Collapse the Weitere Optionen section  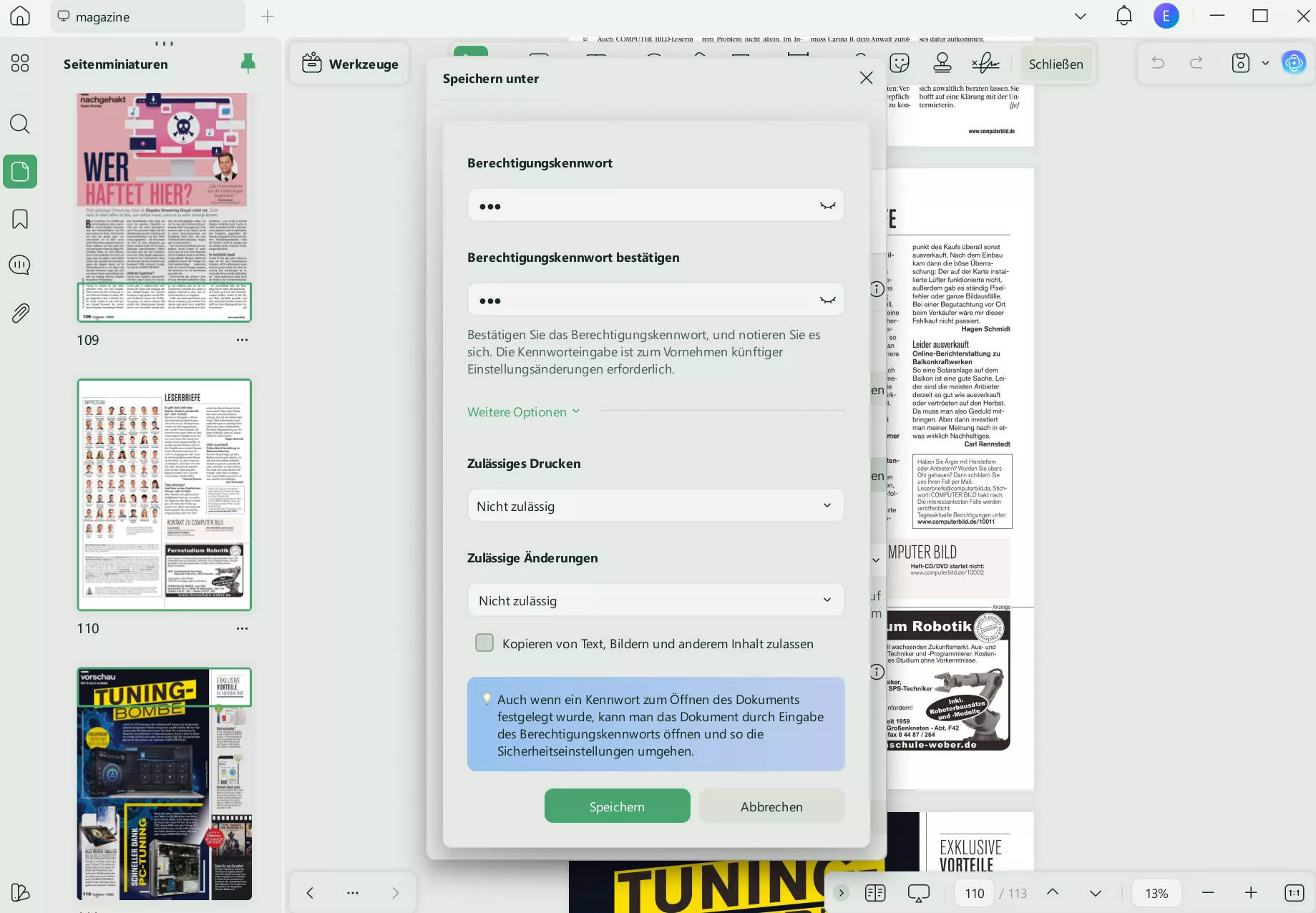[523, 412]
